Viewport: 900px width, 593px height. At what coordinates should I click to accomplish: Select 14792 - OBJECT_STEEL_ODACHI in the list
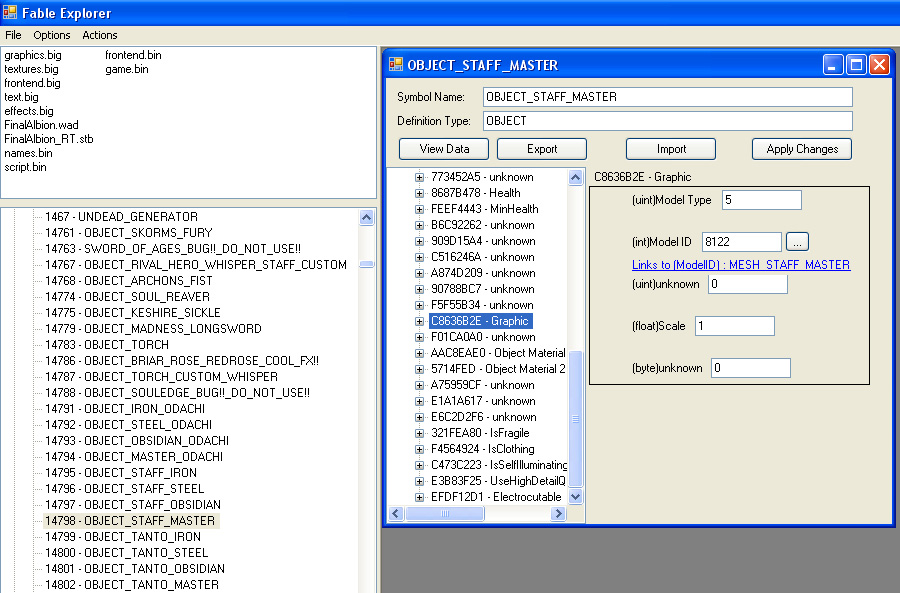coord(128,425)
